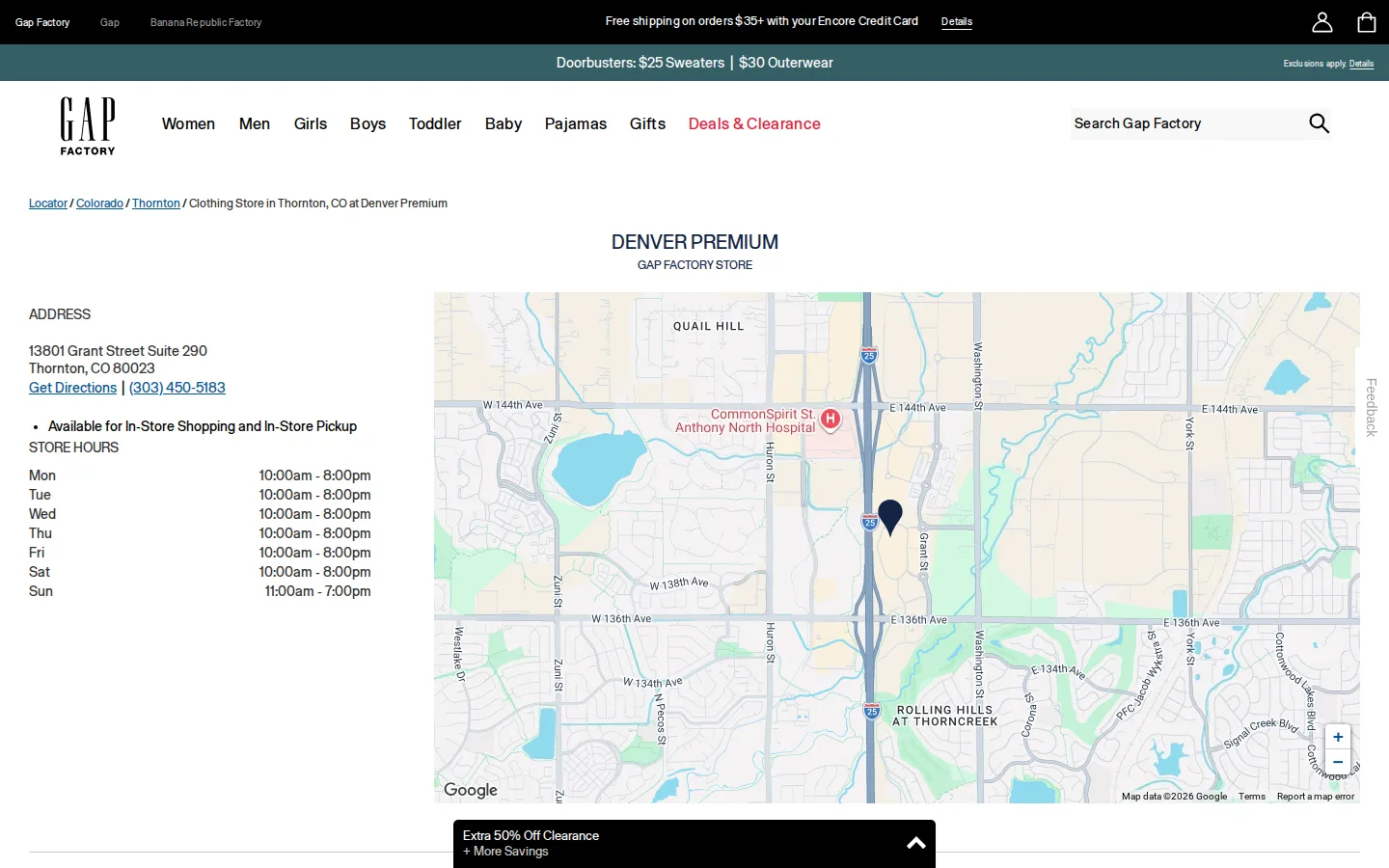1389x868 pixels.
Task: Go to Colorado breadcrumb
Action: (99, 203)
